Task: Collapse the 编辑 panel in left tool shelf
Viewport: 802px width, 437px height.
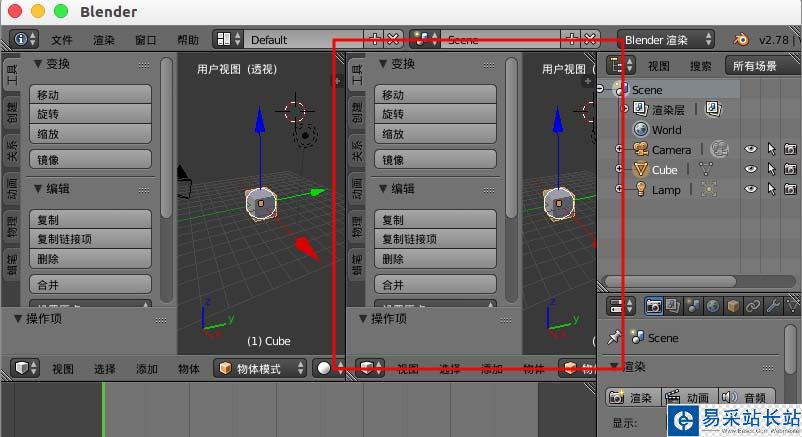Action: (x=37, y=189)
